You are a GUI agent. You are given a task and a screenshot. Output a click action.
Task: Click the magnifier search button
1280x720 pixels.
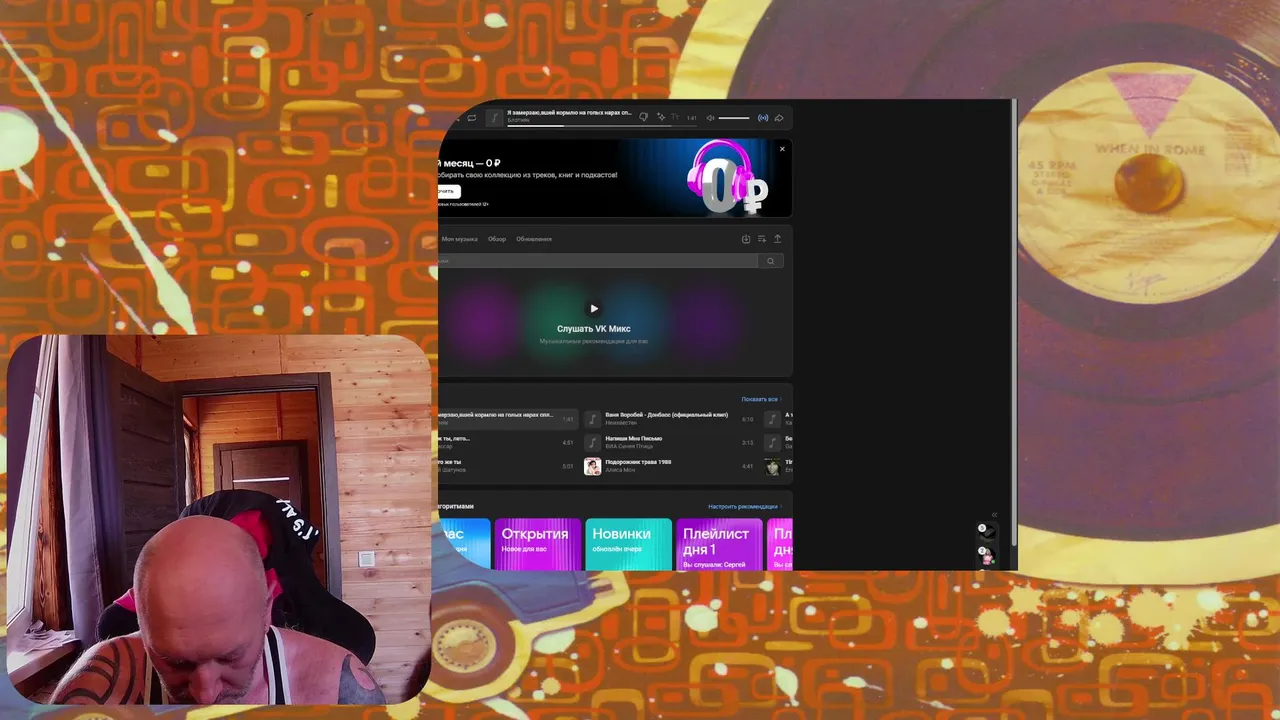pyautogui.click(x=771, y=261)
